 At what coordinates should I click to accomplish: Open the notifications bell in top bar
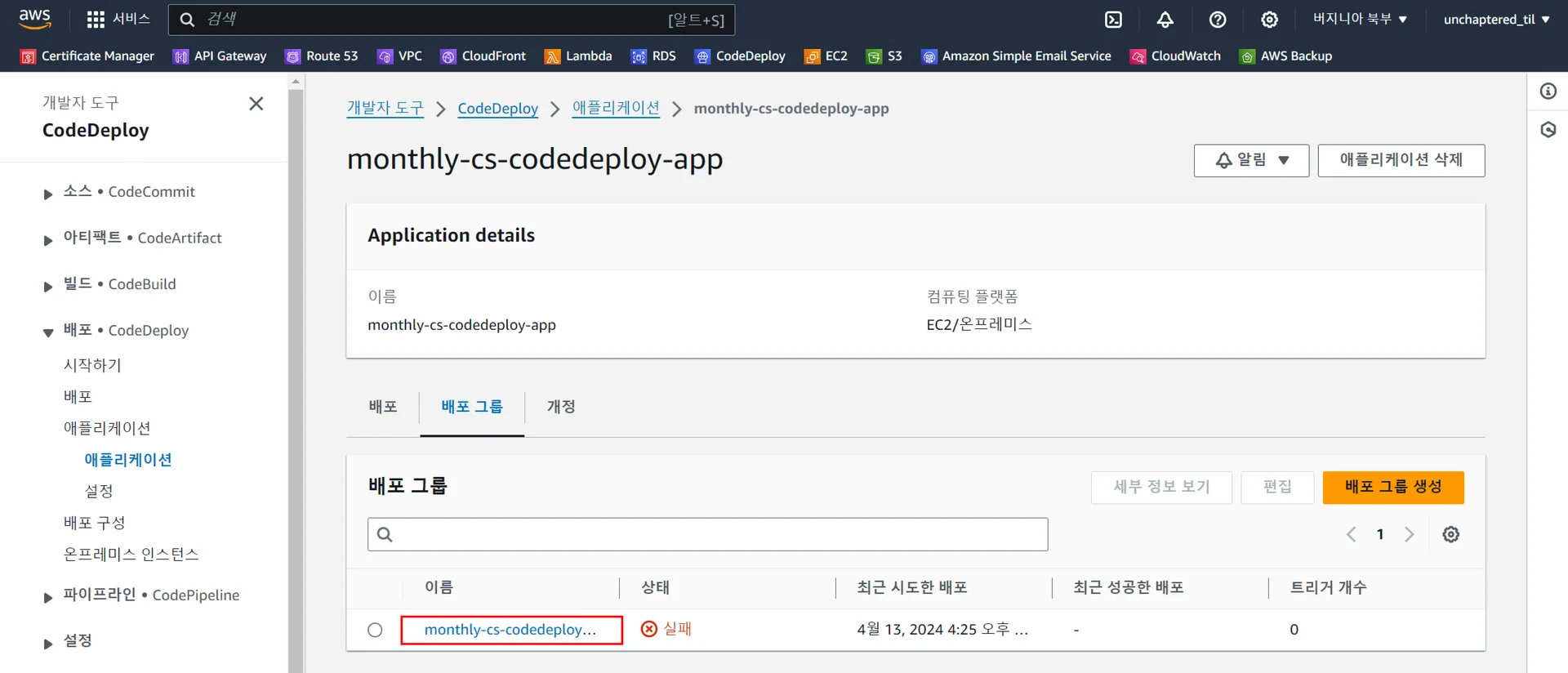click(1165, 20)
